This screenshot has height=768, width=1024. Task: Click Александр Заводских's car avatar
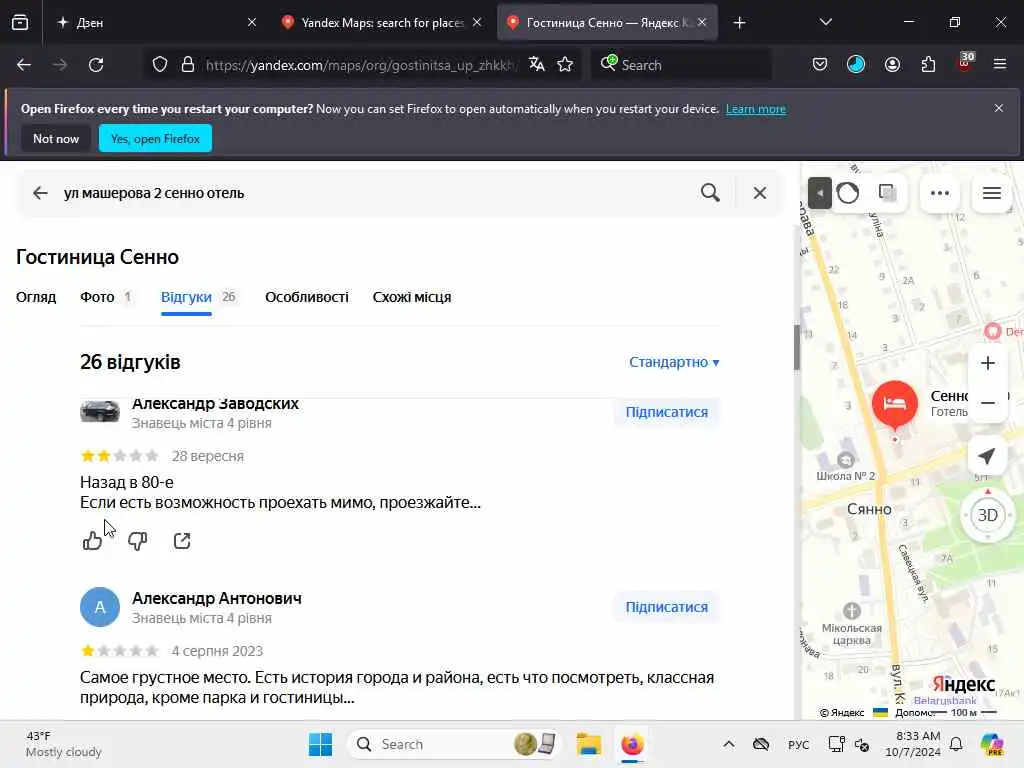pyautogui.click(x=100, y=411)
